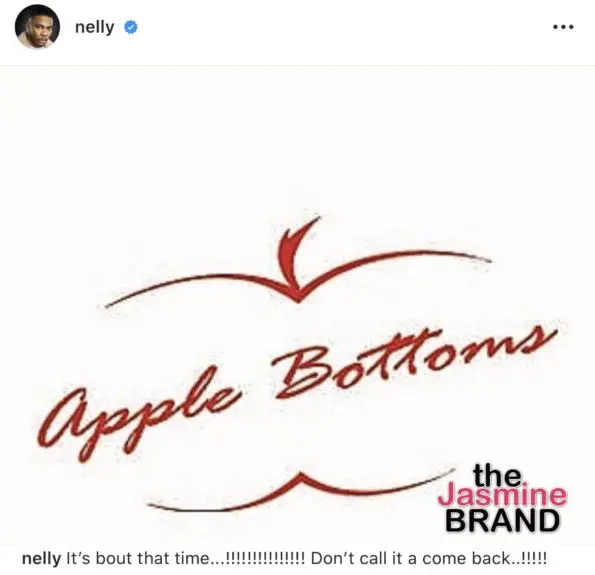Click the pink 'Jasmine' watermark text
Viewport: 595px width, 575px height.
[x=502, y=496]
